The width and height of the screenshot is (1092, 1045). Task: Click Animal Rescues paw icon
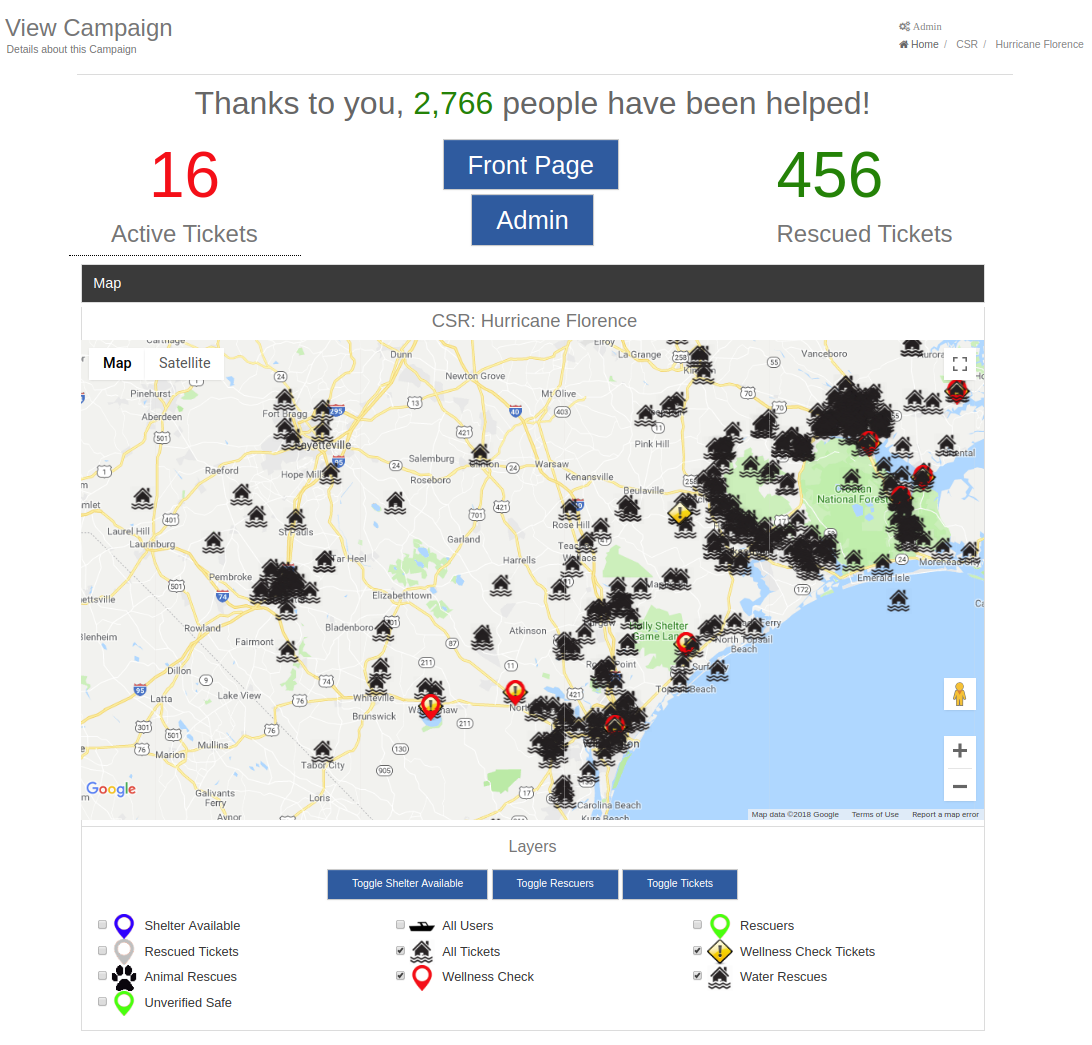point(124,977)
